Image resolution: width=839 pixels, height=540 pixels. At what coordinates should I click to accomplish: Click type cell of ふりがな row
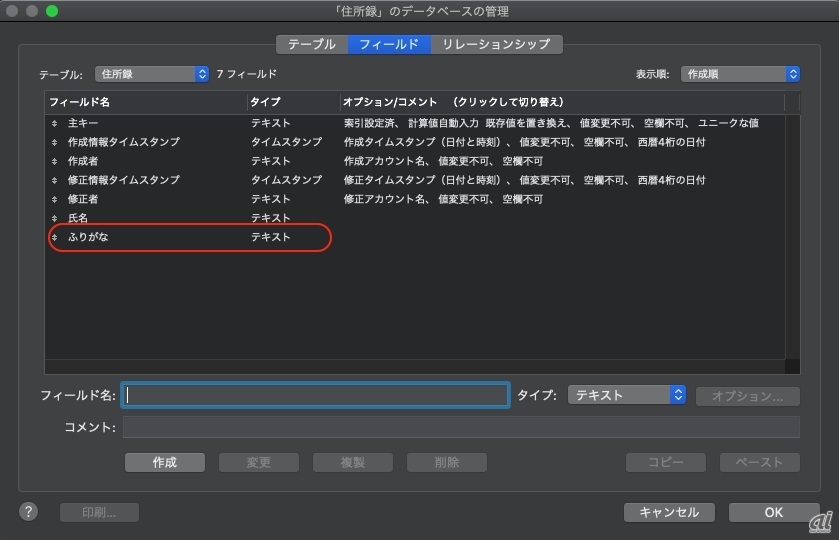(271, 237)
